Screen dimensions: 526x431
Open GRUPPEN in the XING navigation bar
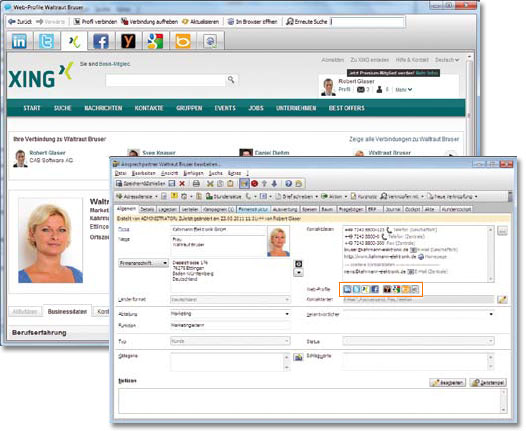tap(189, 108)
